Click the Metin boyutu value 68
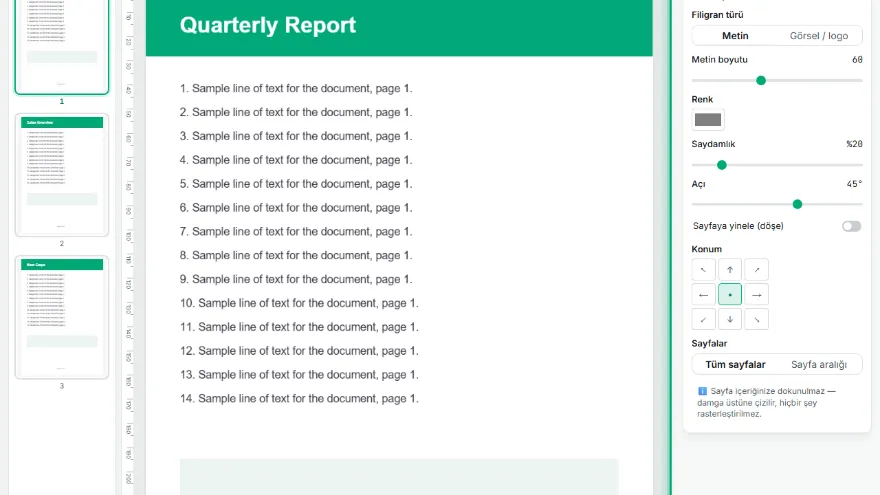 click(x=857, y=59)
